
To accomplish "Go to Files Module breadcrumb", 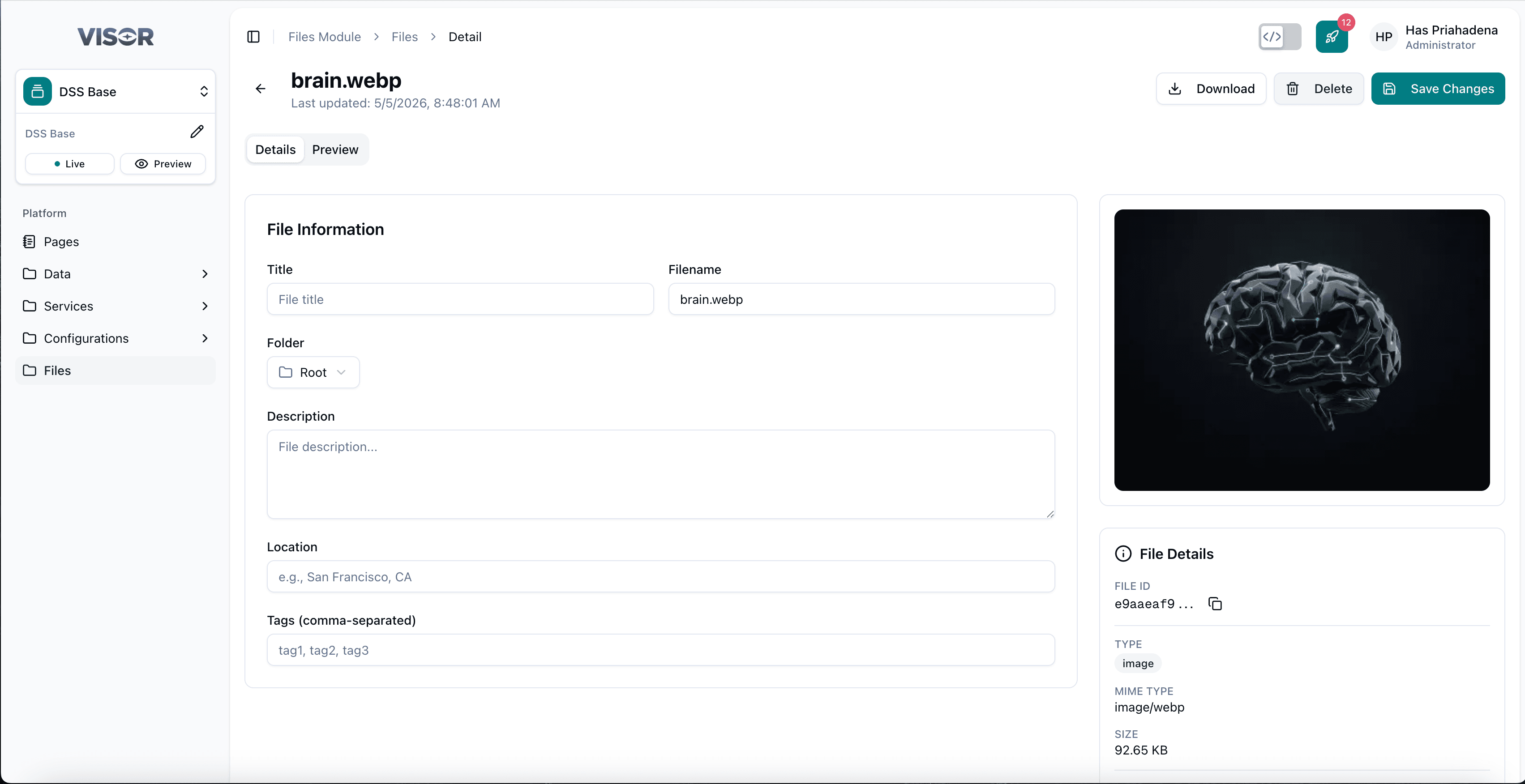I will tap(325, 37).
